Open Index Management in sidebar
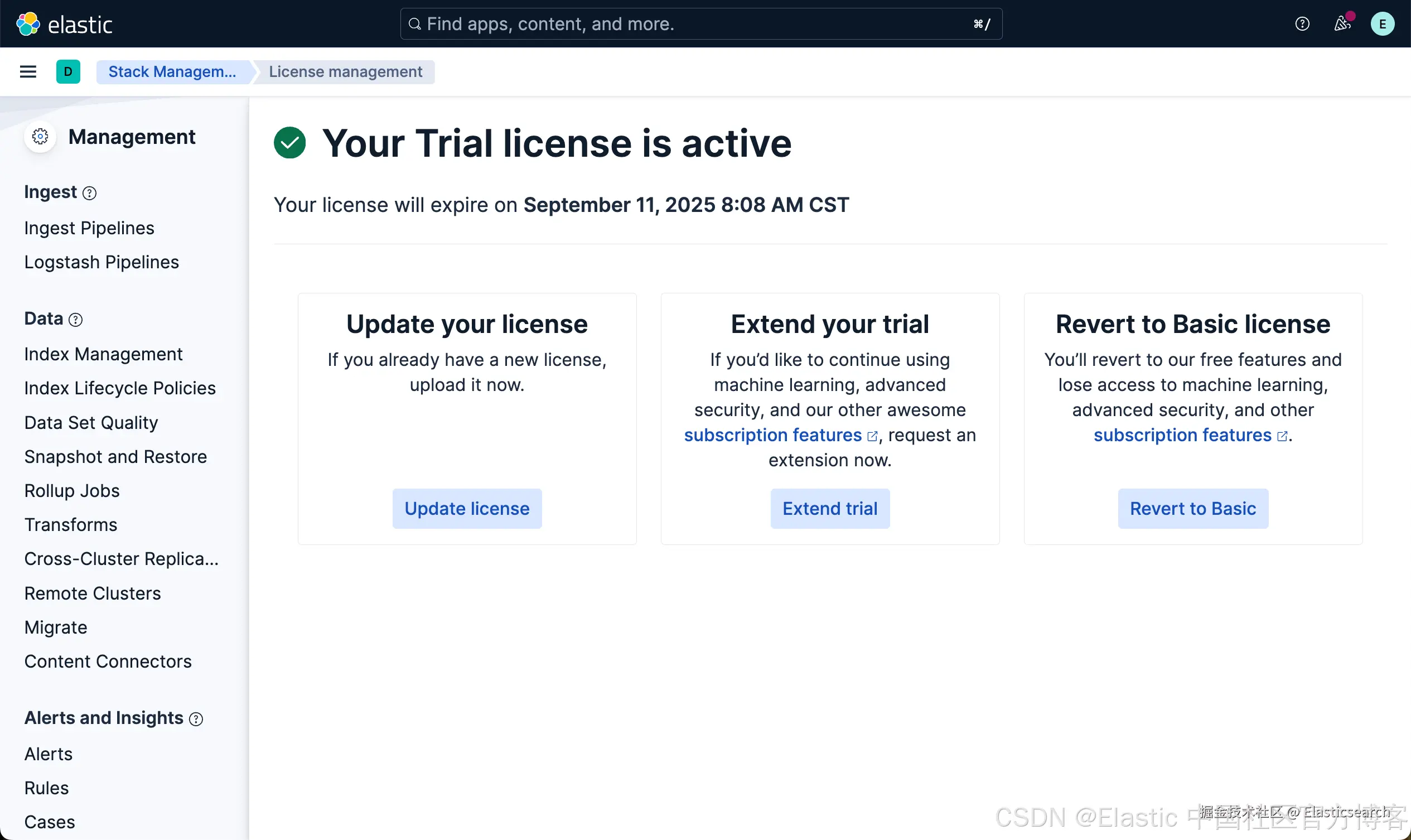Screen dimensions: 1411x840 point(103,354)
